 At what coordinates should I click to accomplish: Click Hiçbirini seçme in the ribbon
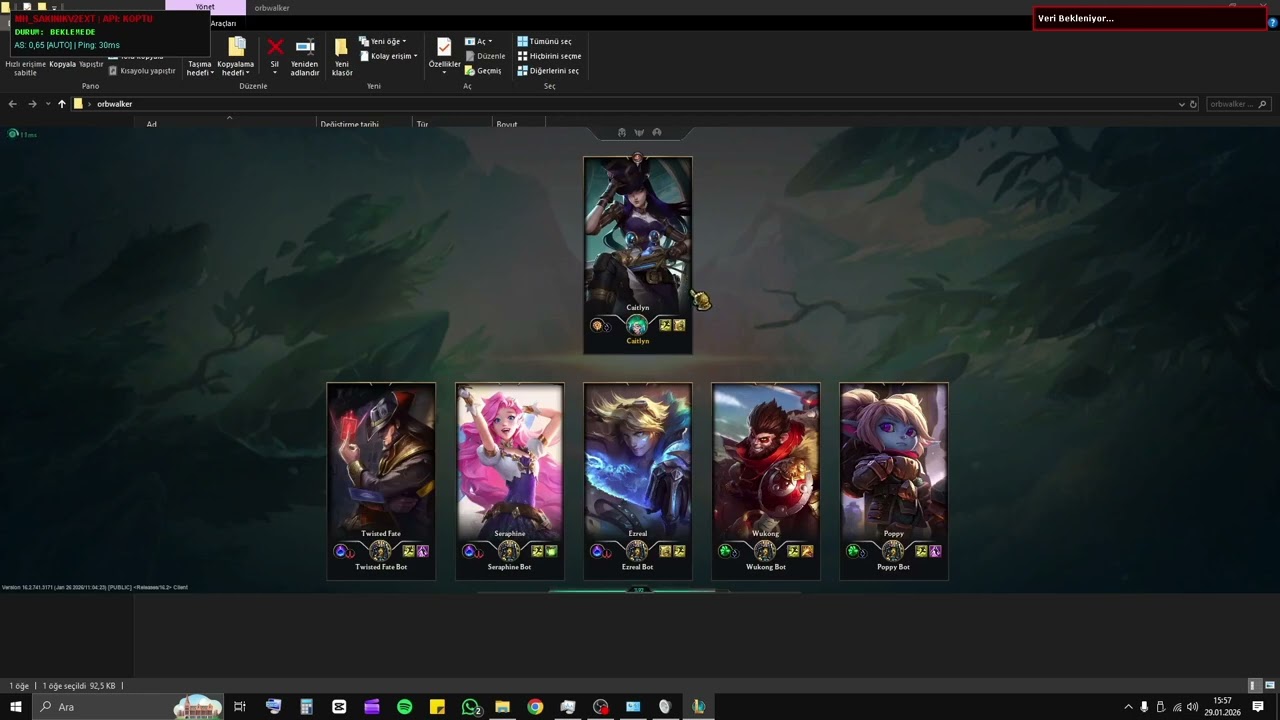pyautogui.click(x=549, y=56)
